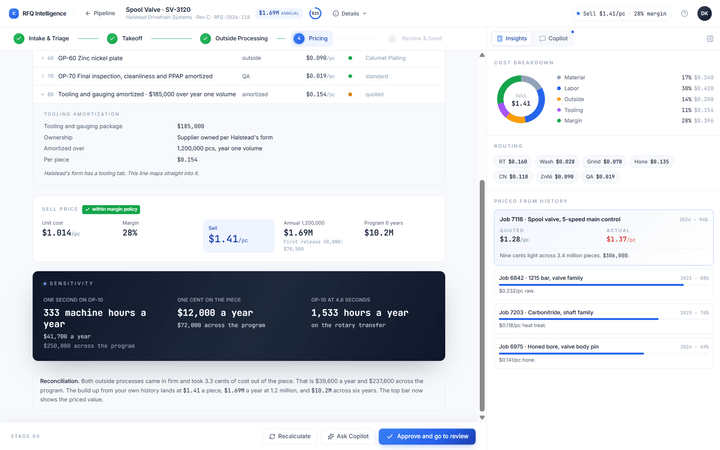
Task: Select the Hone $0.135 routing chip
Action: 652,162
